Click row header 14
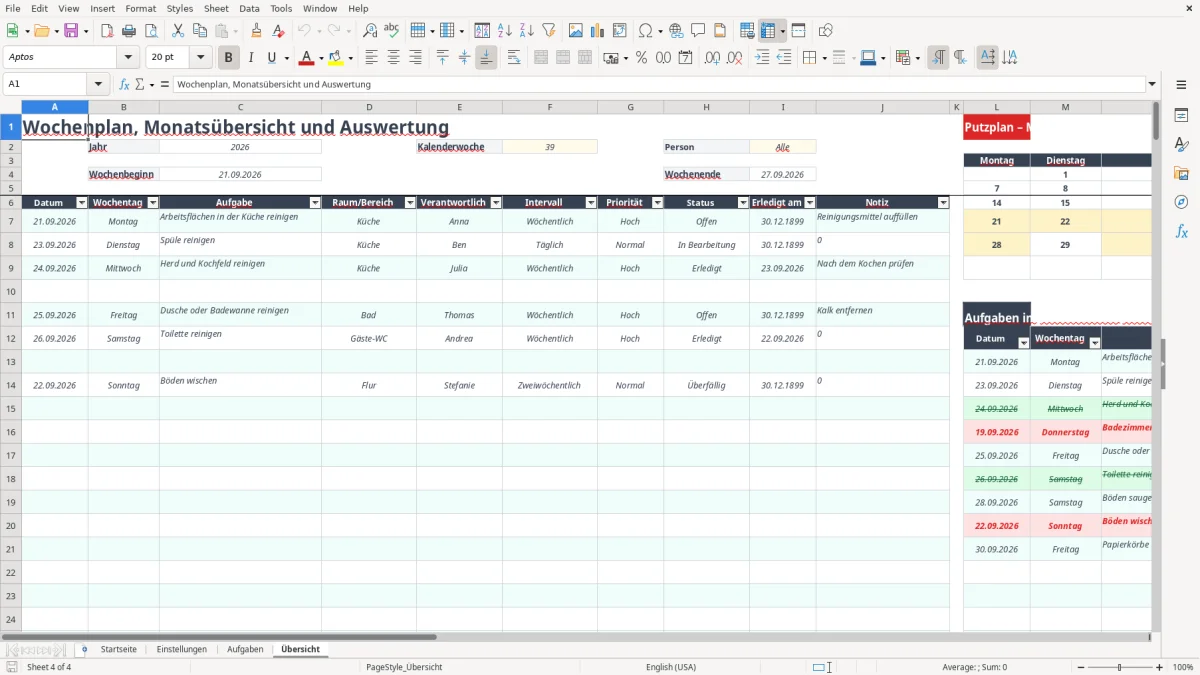The image size is (1200, 675). 11,385
